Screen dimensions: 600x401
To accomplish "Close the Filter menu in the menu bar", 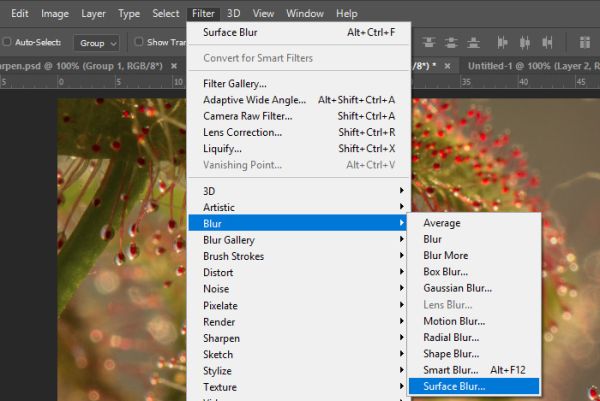I will [203, 14].
